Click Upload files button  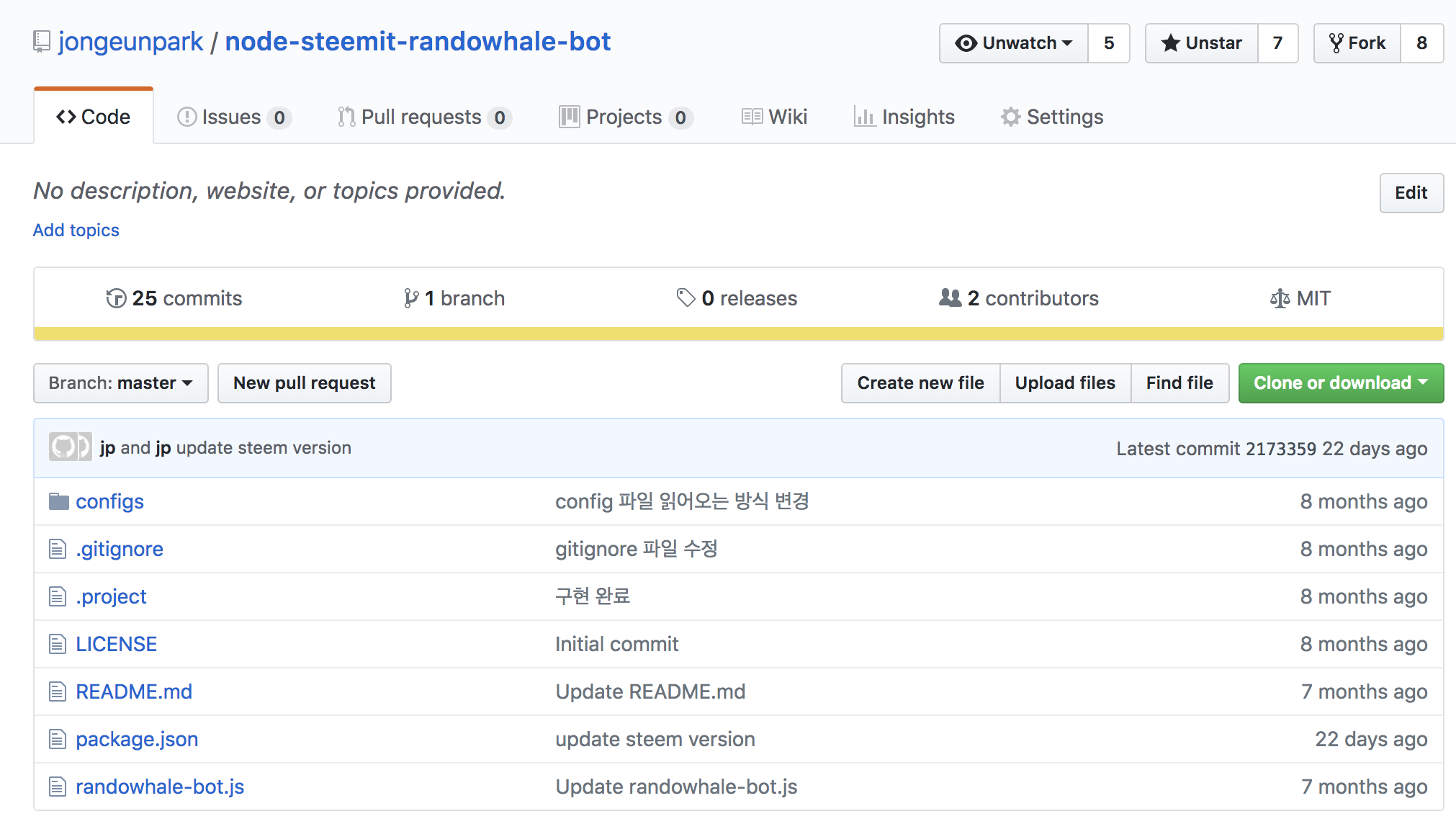[1066, 383]
